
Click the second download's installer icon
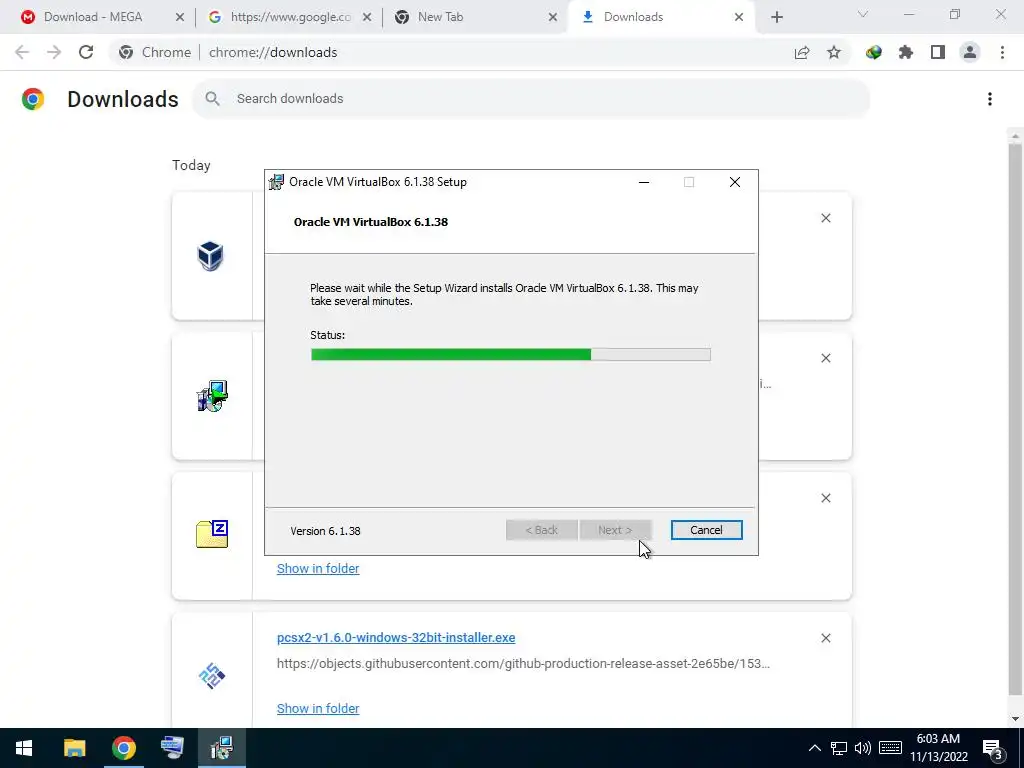coord(212,396)
